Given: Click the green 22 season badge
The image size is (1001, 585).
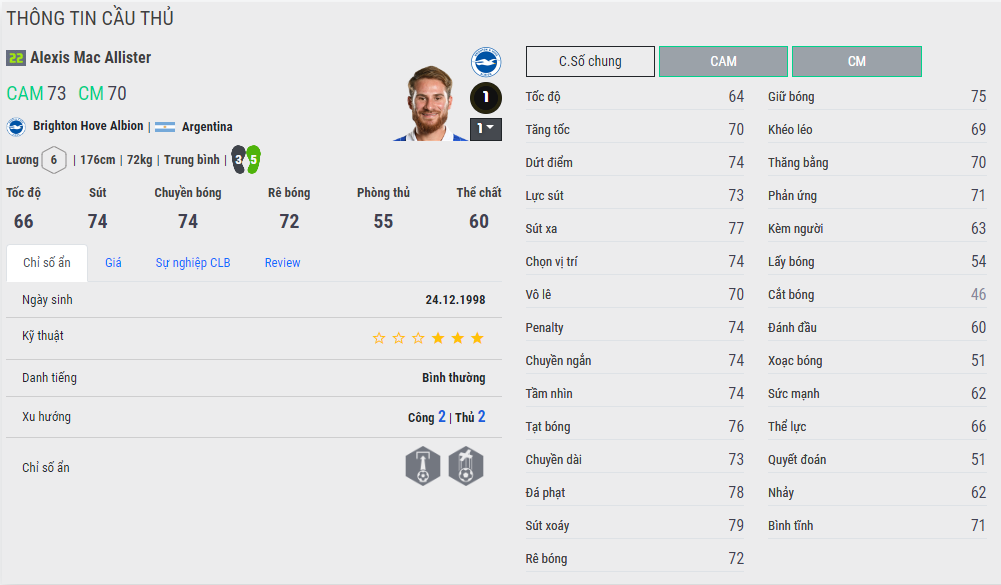Looking at the screenshot, I should tap(15, 58).
